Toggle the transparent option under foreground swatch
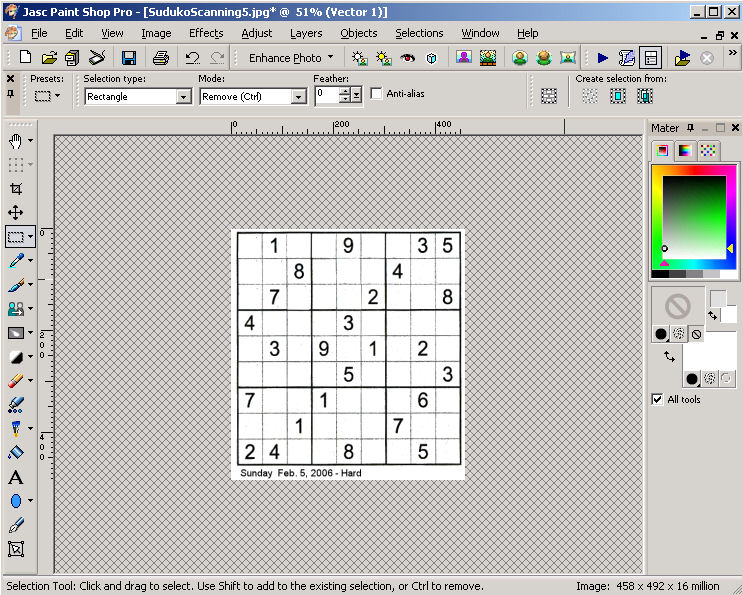The image size is (743, 595). coord(696,334)
